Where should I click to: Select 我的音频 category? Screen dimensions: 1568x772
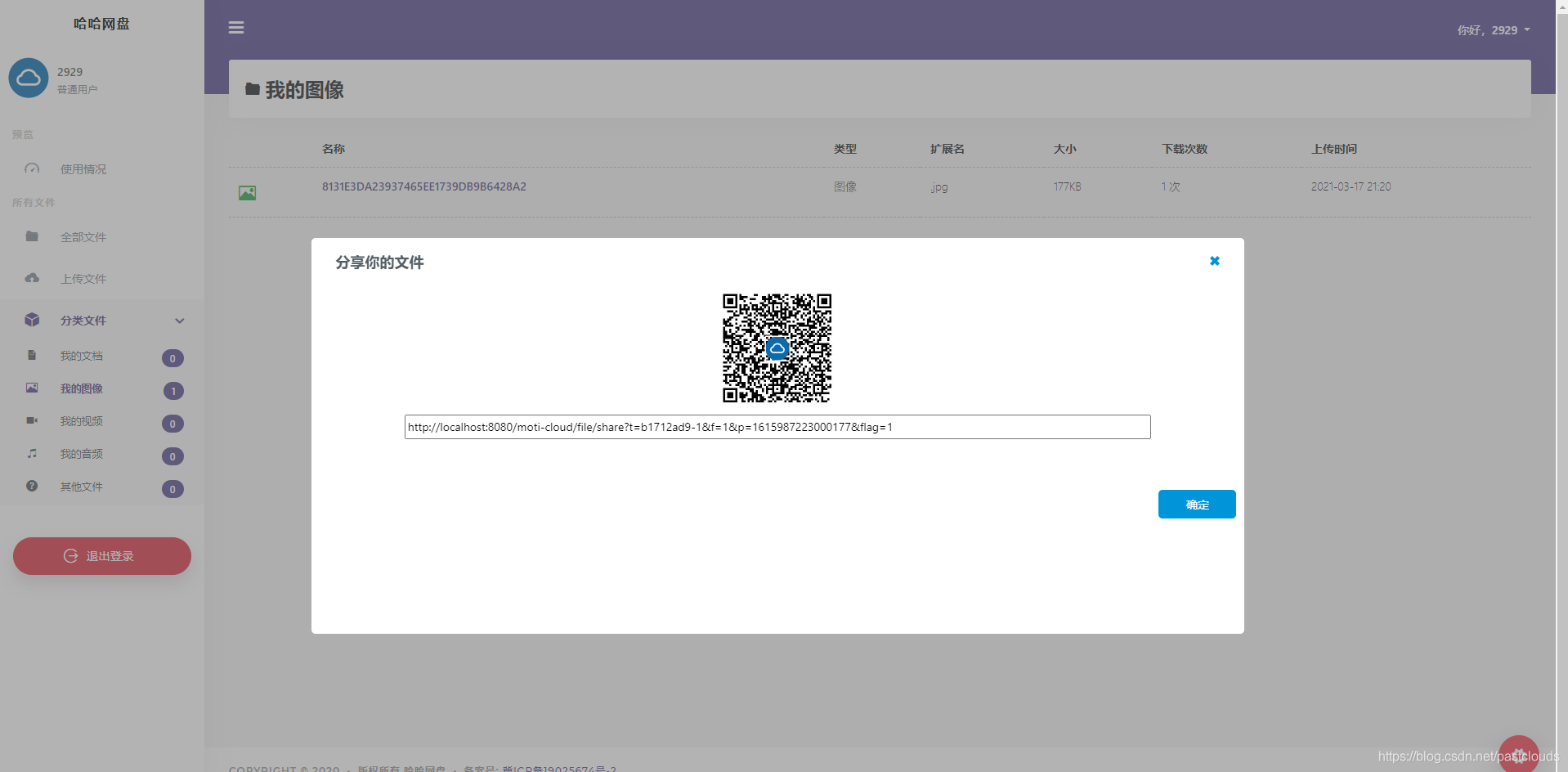[81, 454]
